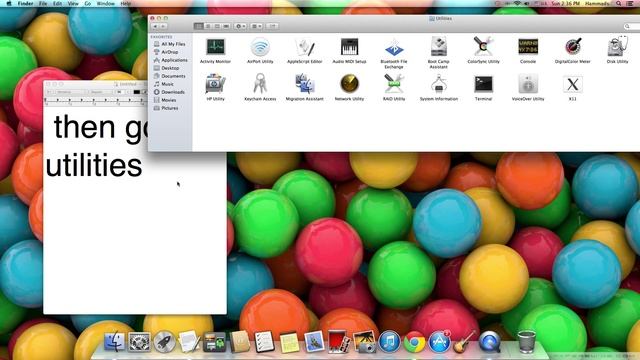
Task: Open the Console app
Action: point(528,50)
